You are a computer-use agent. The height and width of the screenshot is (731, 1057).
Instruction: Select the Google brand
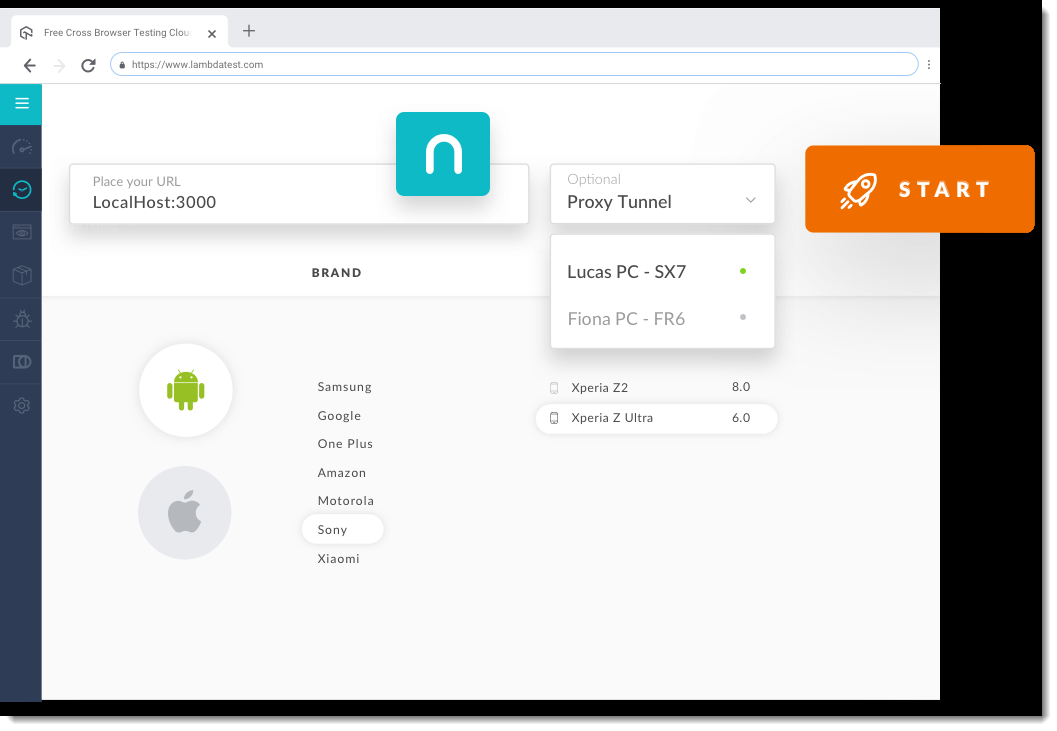[339, 416]
